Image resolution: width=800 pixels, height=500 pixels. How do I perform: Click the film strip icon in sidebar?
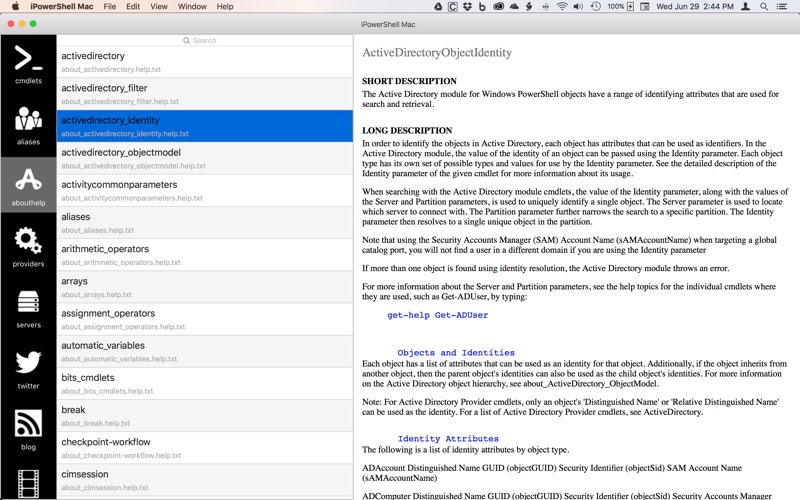pyautogui.click(x=28, y=483)
